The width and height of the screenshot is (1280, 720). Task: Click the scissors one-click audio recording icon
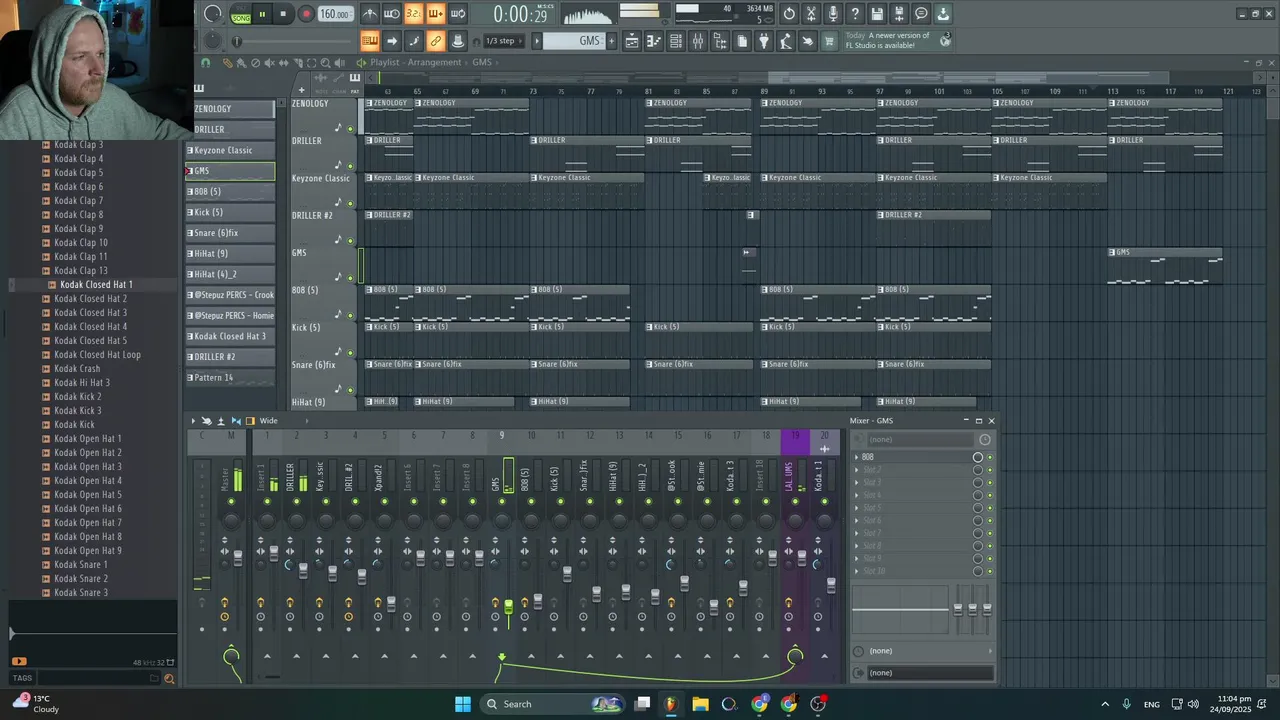pos(811,14)
